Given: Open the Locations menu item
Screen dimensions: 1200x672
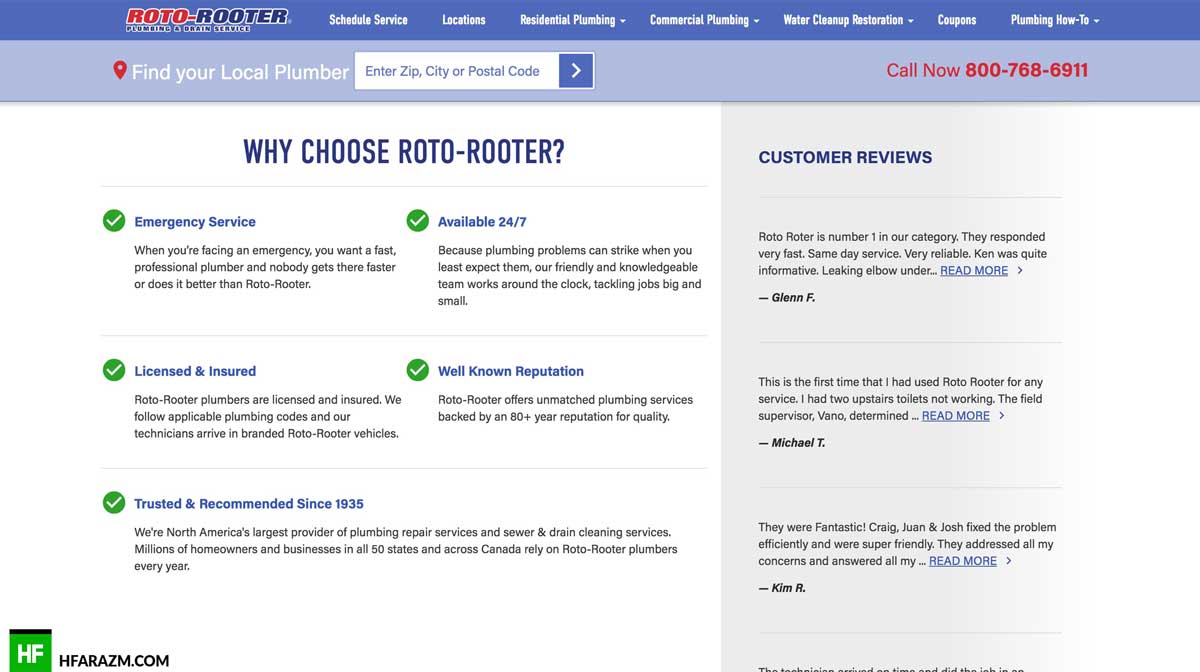Looking at the screenshot, I should (x=464, y=20).
